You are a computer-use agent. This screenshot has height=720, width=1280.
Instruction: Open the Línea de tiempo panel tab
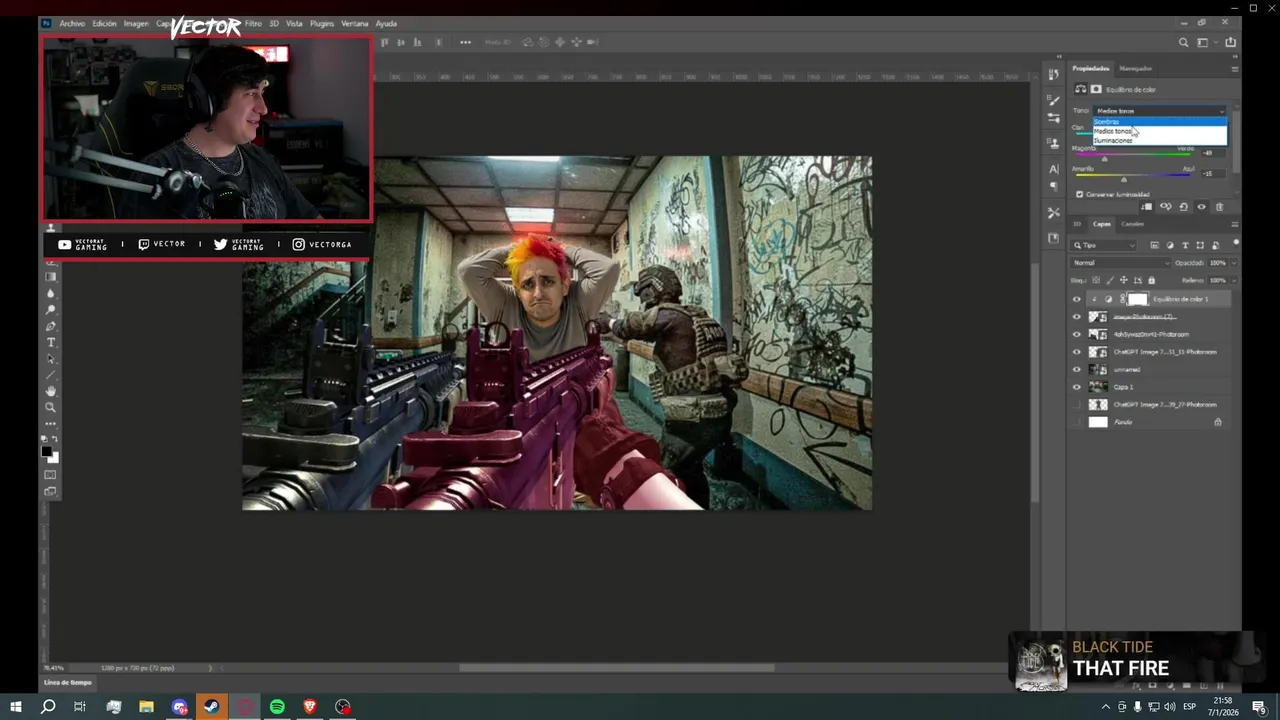pos(68,682)
